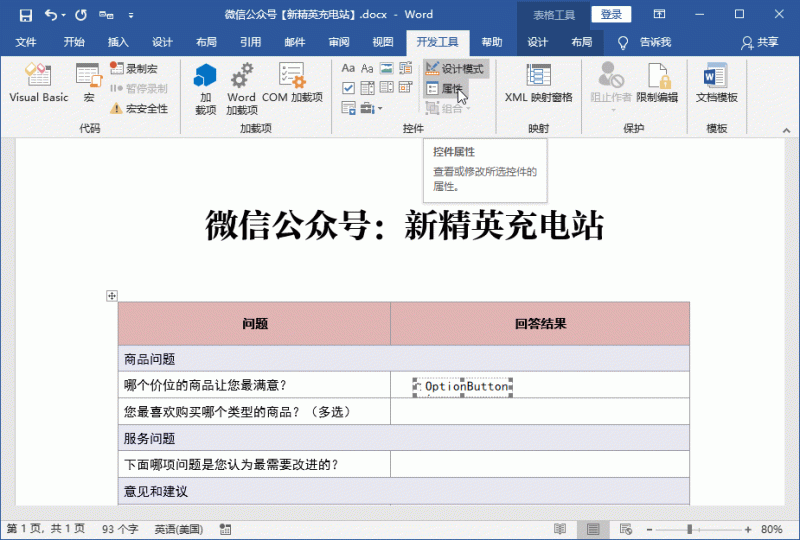Click the 登录 sign-in button
Viewport: 800px width, 540px height.
point(611,14)
